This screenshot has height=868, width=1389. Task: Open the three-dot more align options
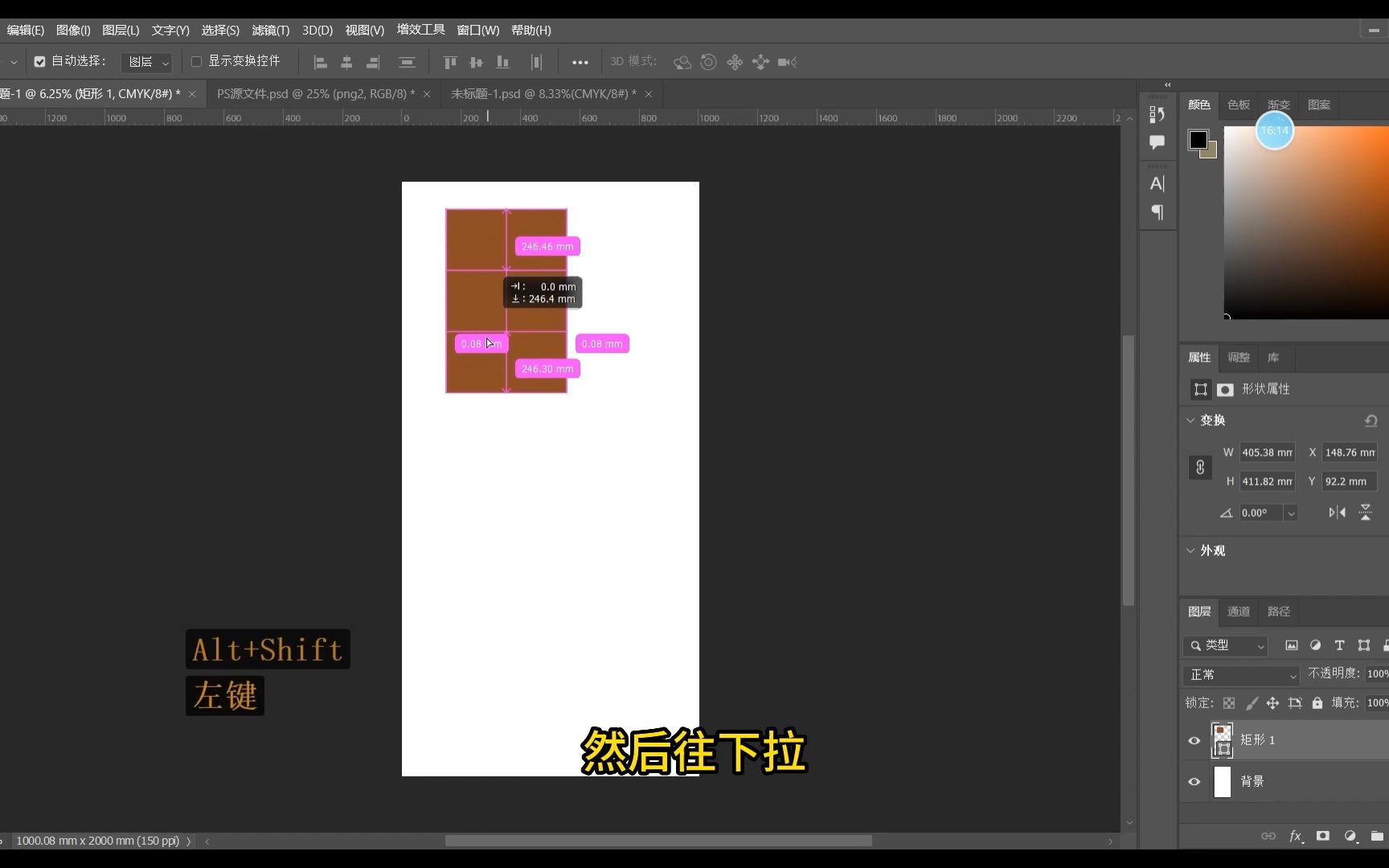(580, 62)
